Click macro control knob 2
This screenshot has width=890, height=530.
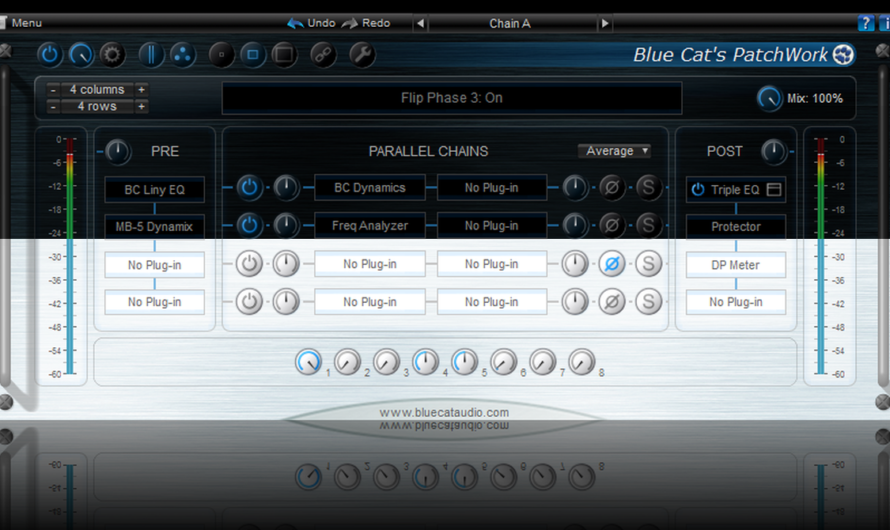[x=347, y=362]
